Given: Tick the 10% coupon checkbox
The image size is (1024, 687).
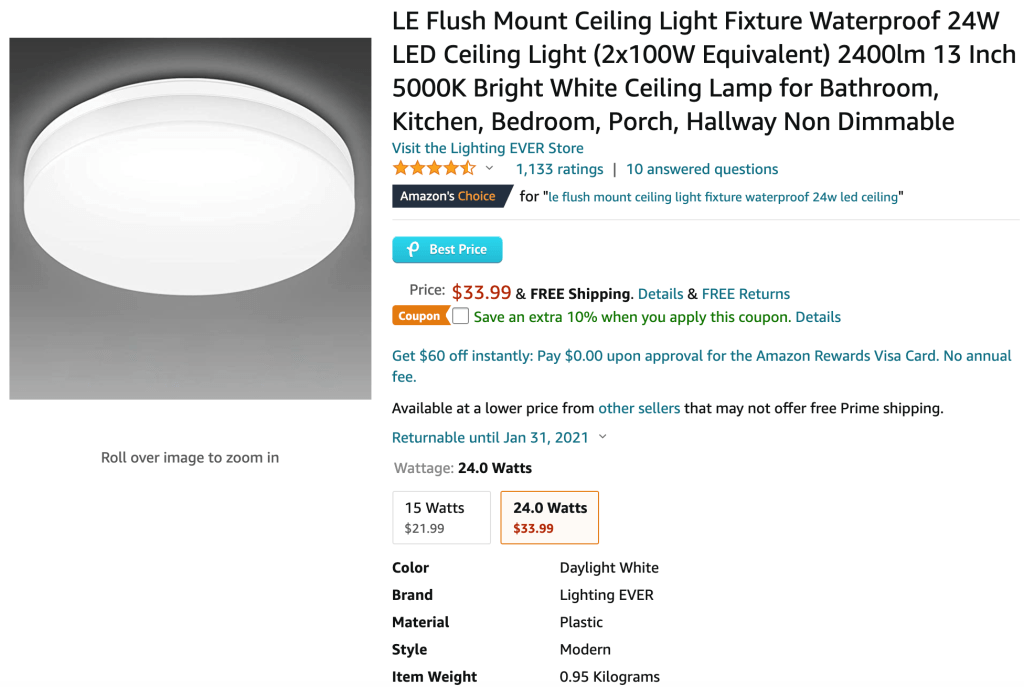Looking at the screenshot, I should [x=460, y=316].
